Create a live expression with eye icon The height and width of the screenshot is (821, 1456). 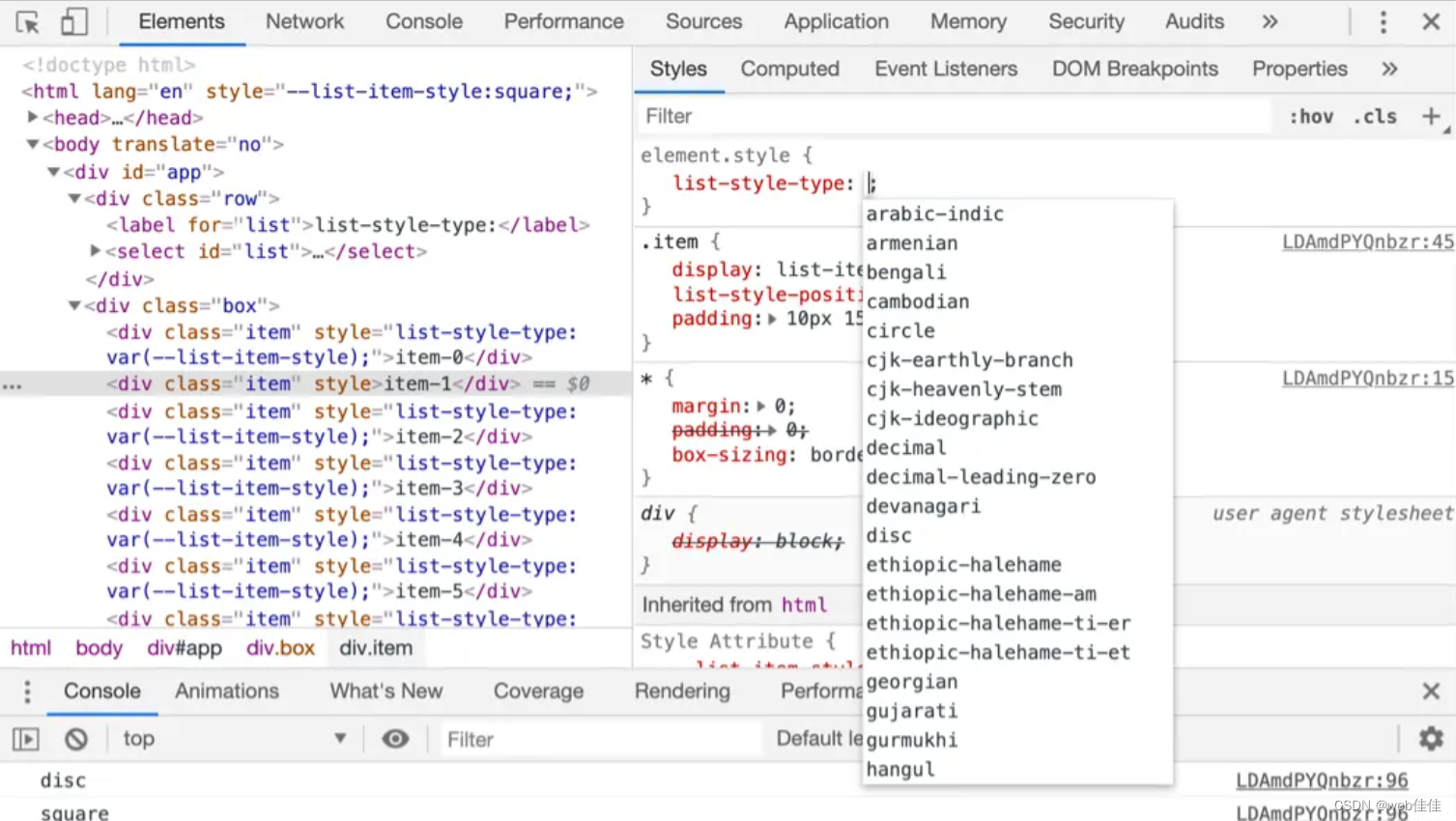(395, 739)
